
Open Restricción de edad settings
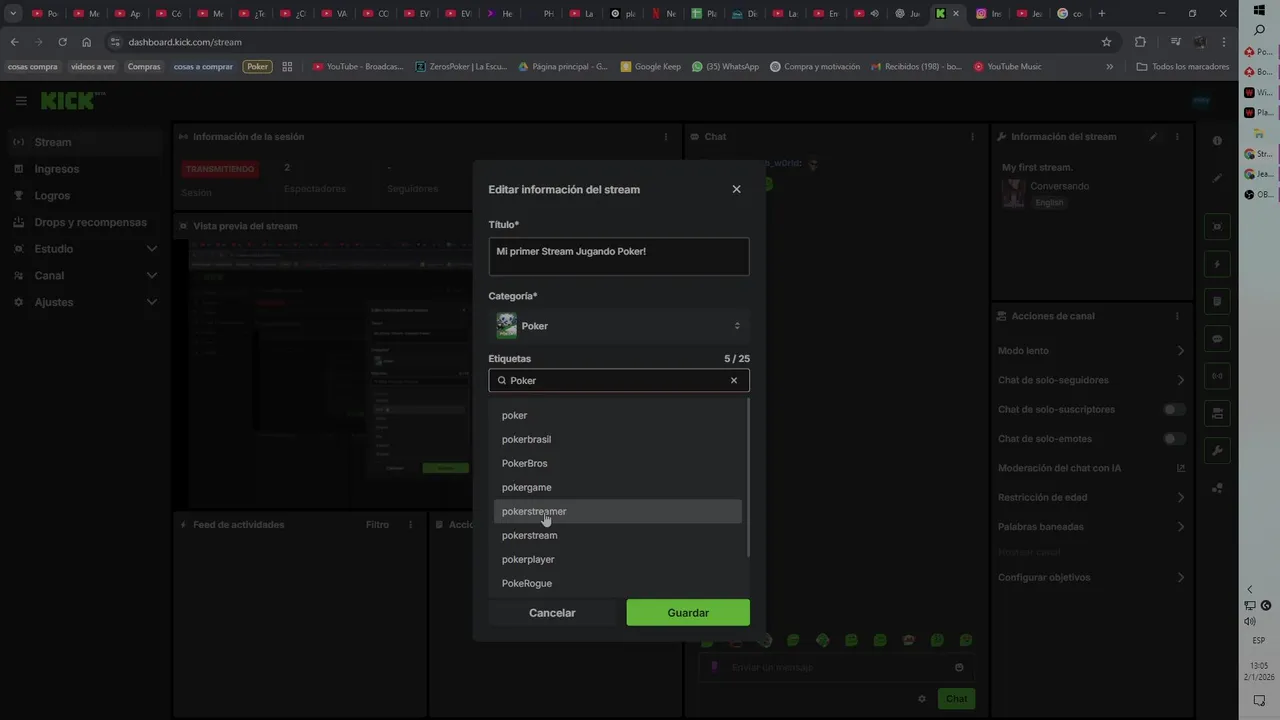pyautogui.click(x=1091, y=497)
